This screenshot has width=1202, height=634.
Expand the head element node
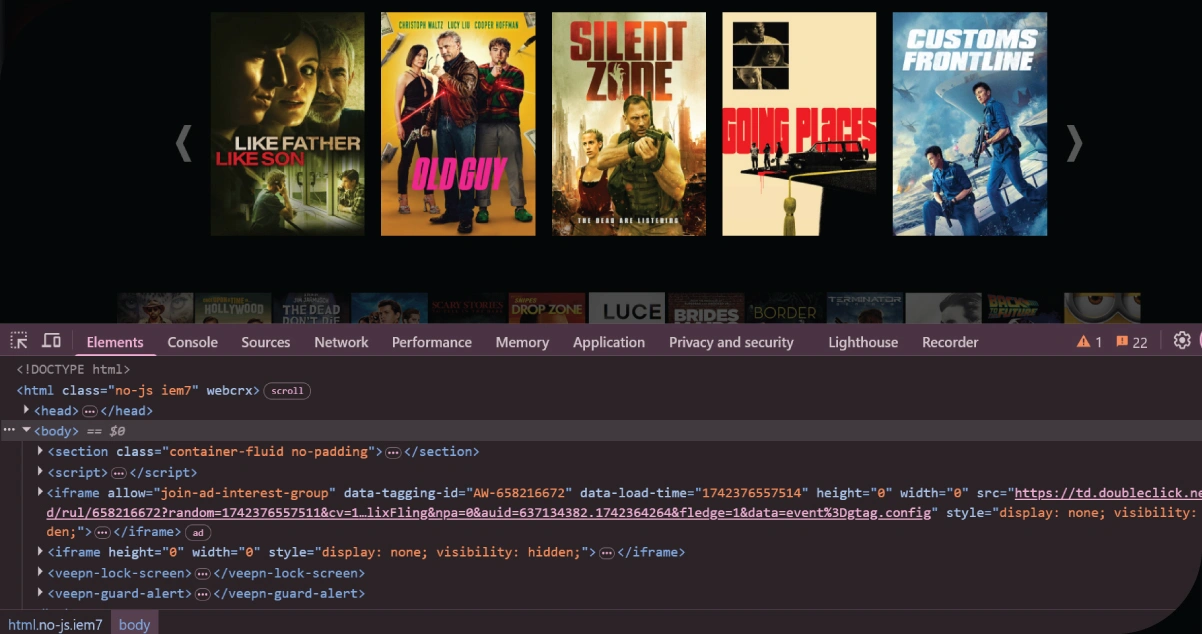(27, 411)
